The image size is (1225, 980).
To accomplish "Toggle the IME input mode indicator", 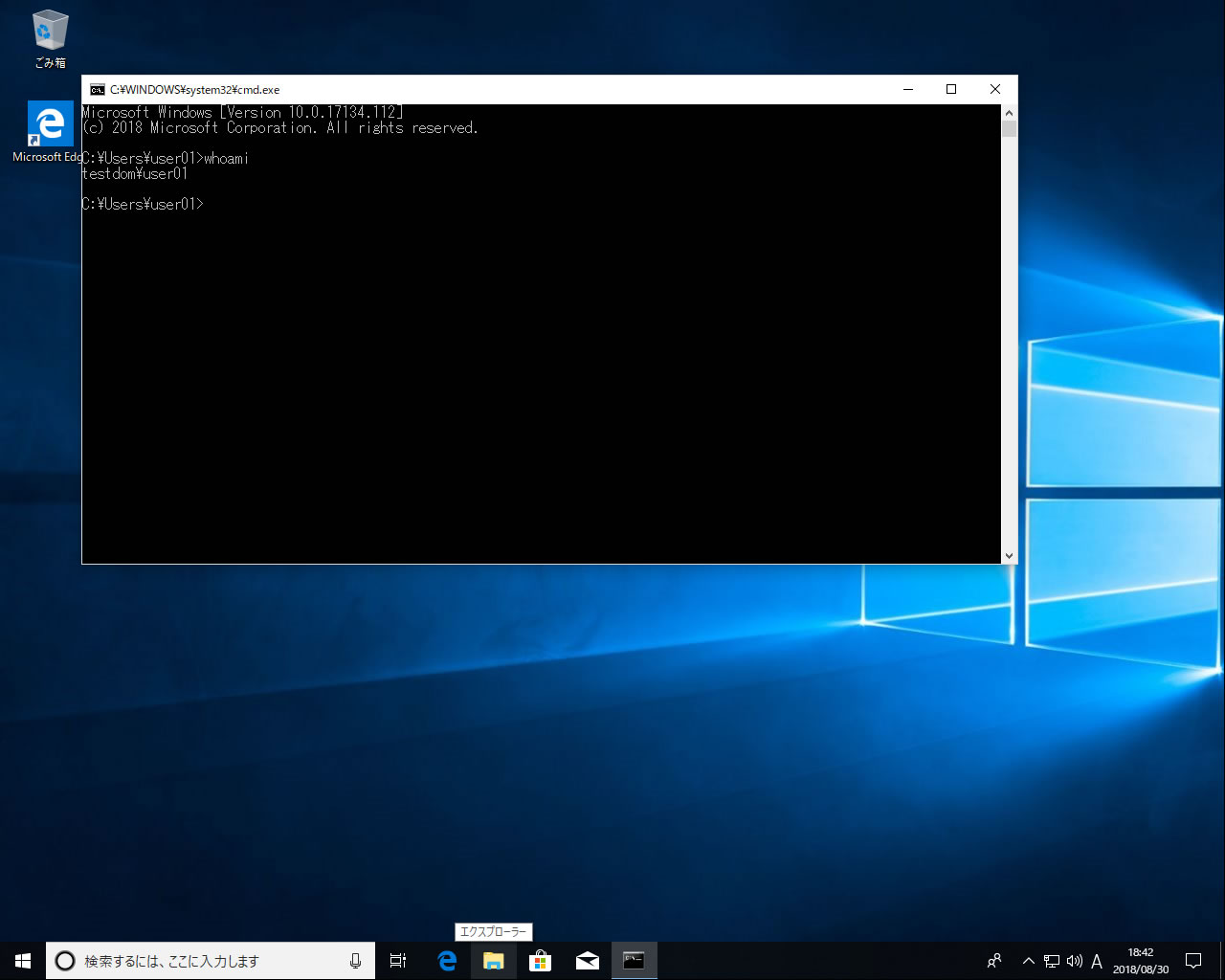I will coord(1097,961).
